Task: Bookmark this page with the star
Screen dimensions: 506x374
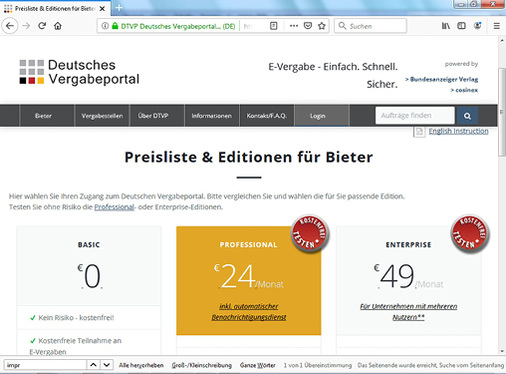Action: tap(322, 26)
